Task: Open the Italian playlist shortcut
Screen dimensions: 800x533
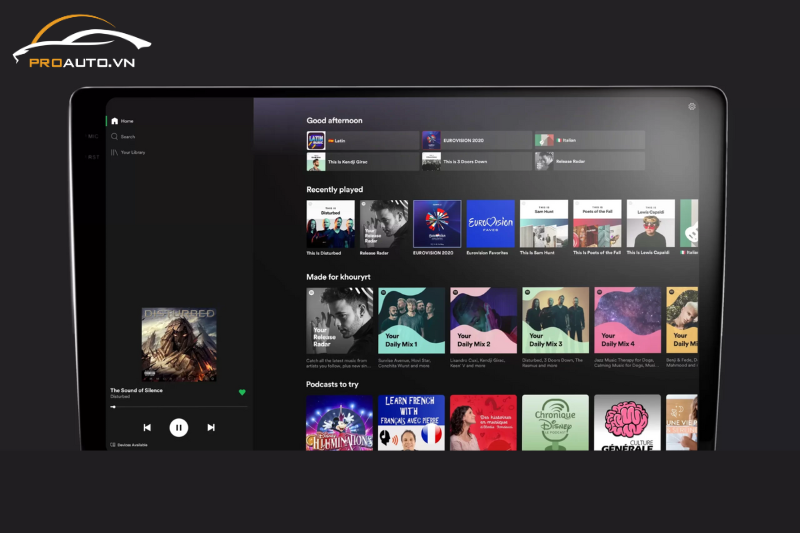Action: [x=589, y=140]
